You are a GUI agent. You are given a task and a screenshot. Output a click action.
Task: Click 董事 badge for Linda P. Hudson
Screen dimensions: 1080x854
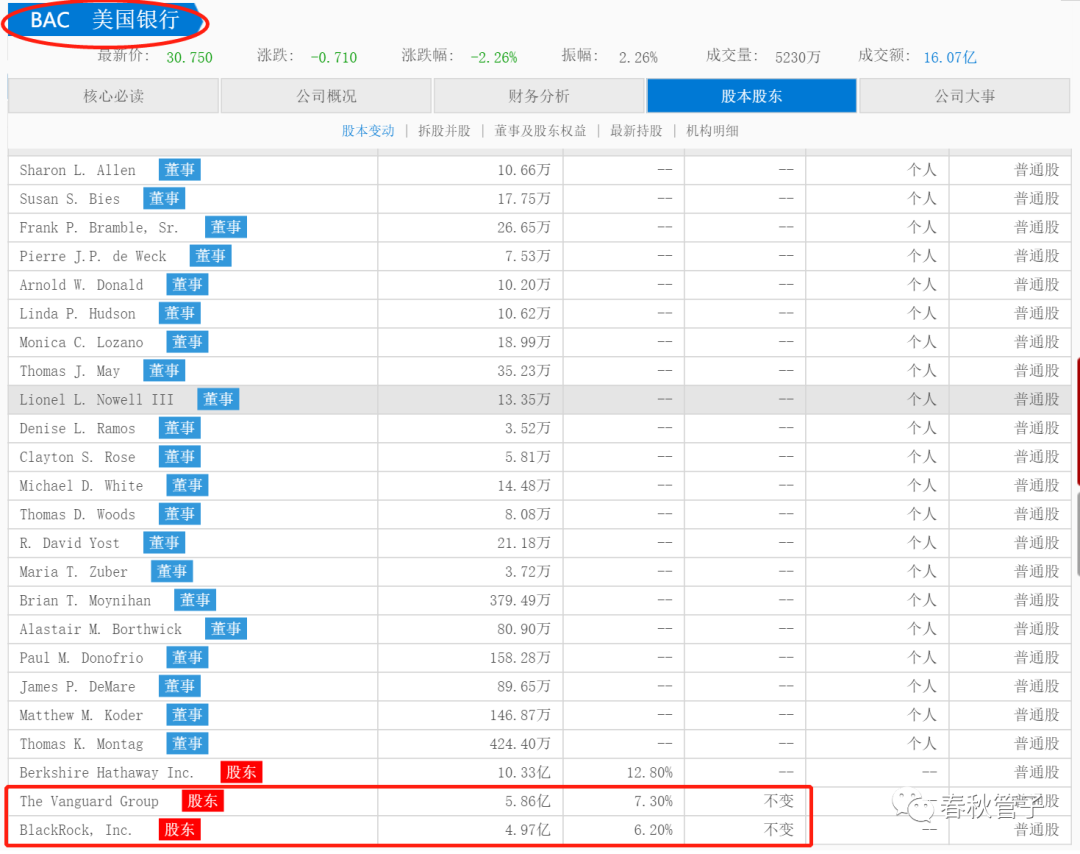click(180, 313)
